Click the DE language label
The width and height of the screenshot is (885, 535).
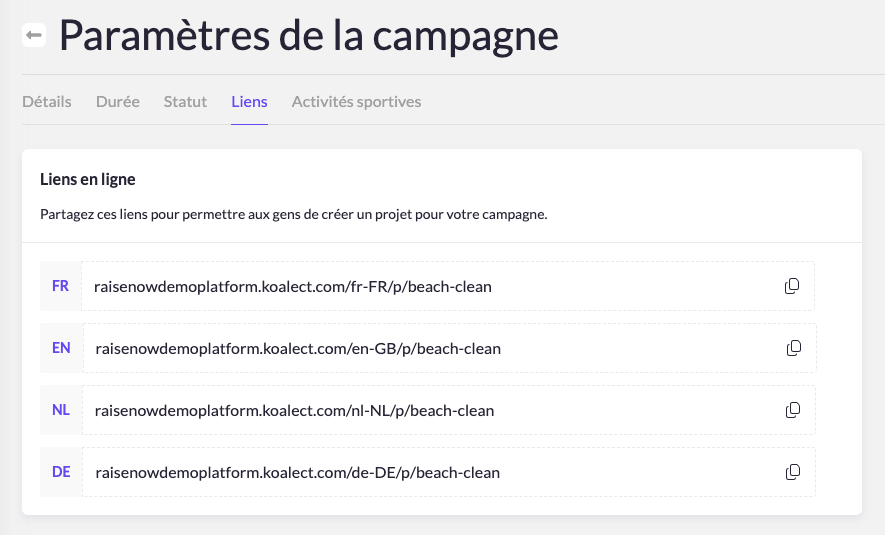point(61,472)
